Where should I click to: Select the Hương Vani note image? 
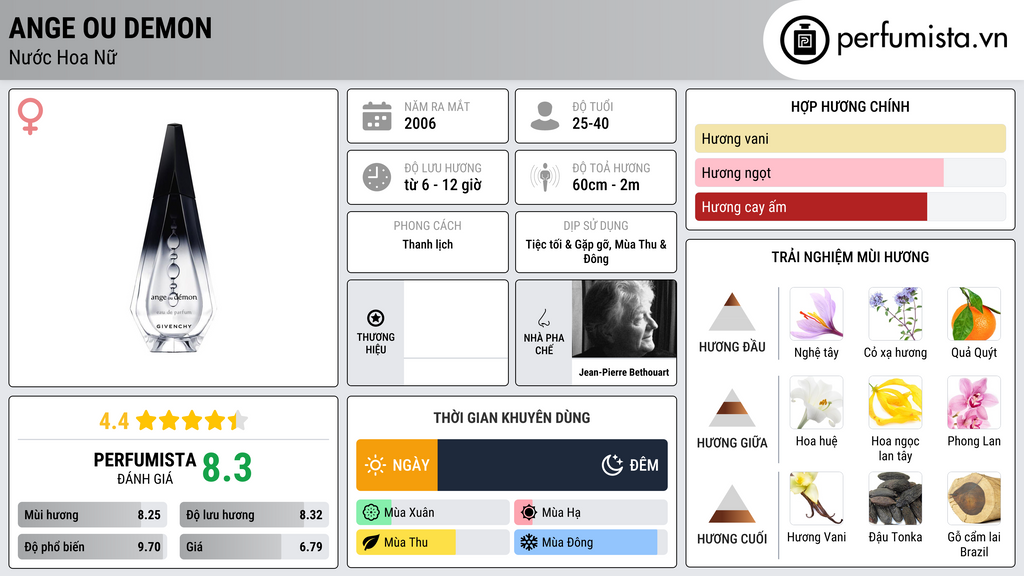point(816,499)
